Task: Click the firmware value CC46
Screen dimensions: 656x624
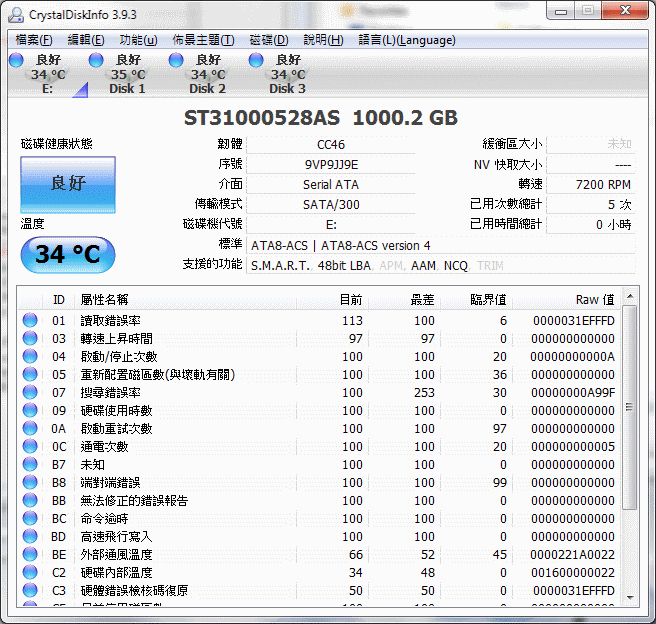Action: click(331, 145)
